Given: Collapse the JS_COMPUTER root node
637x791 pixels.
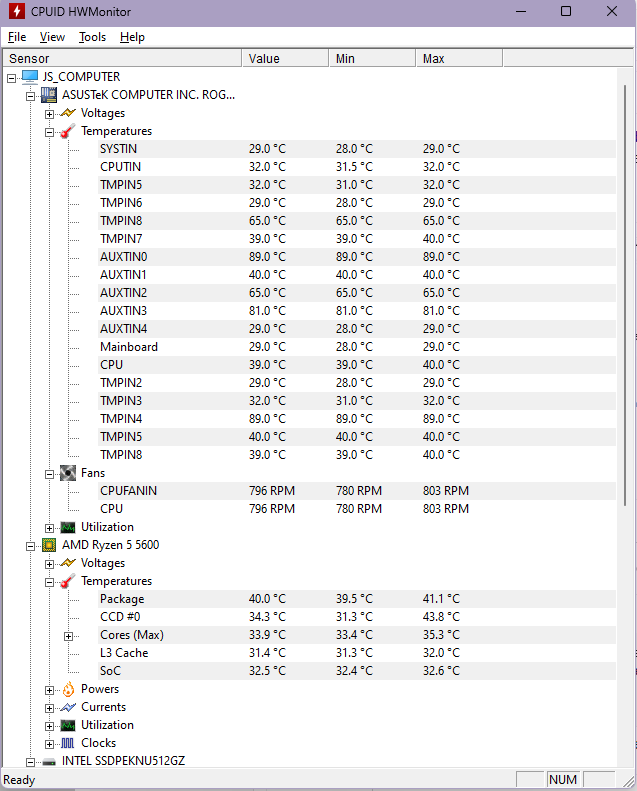Looking at the screenshot, I should tap(11, 78).
